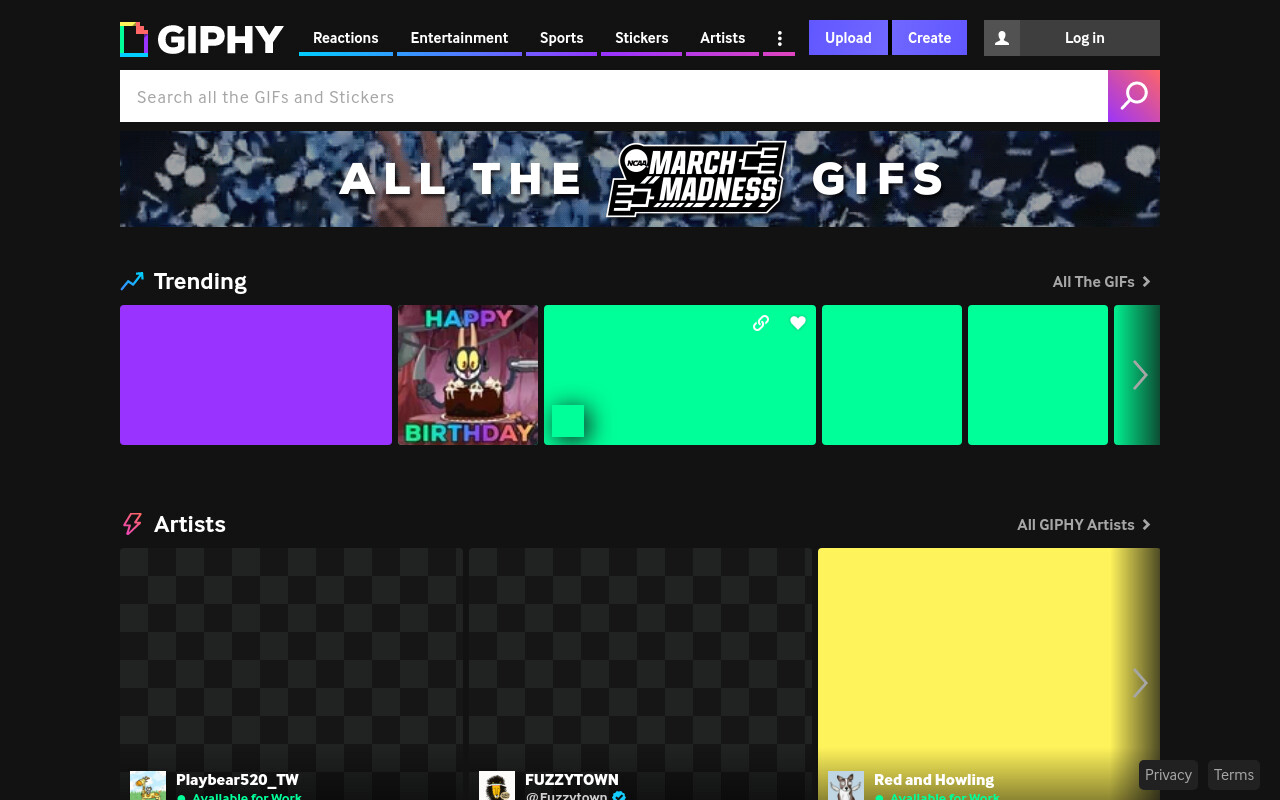The image size is (1280, 800).
Task: Open the All The GIFs link
Action: click(1102, 282)
